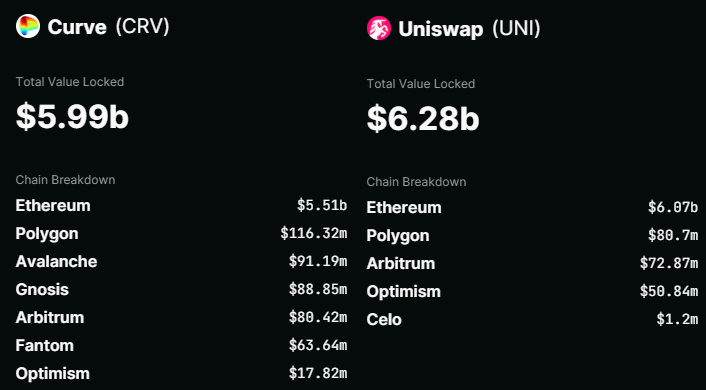Open the Uniswap (UNI) title link
Image resolution: width=706 pixels, height=390 pixels.
(x=469, y=29)
